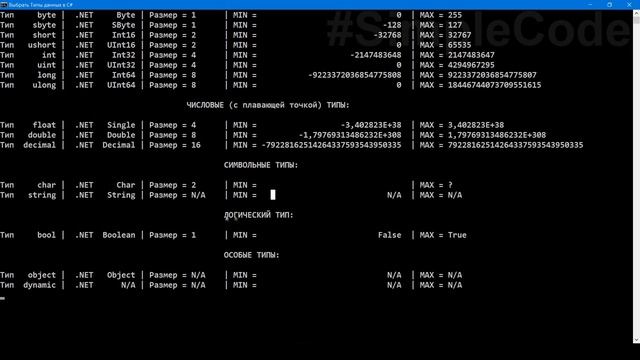This screenshot has width=640, height=360.
Task: Click heading 'ЧИСЛОВЫЕ (с плавающей точкой) ТИПЫ:'
Action: click(268, 105)
